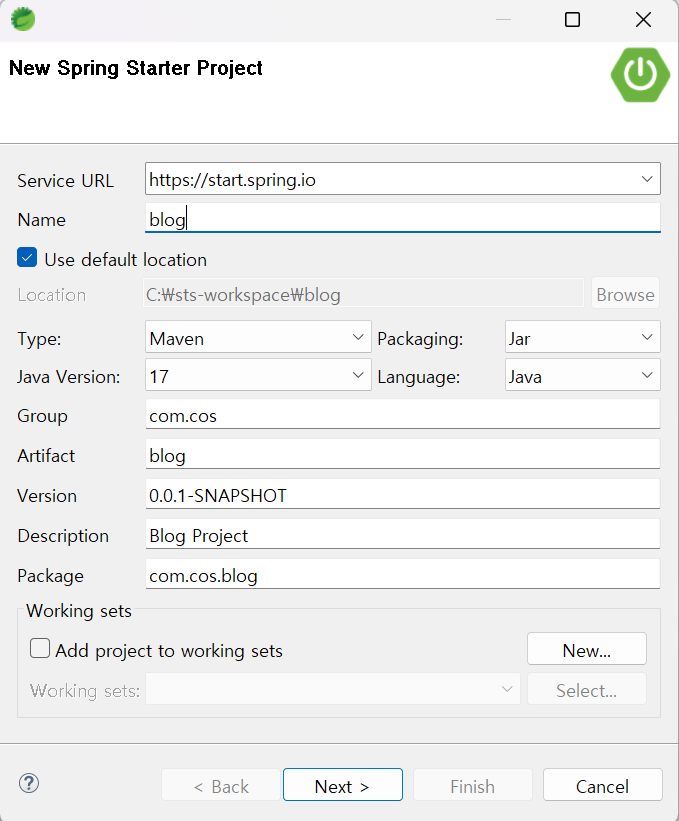Screen dimensions: 679x821
Task: Open the Language dropdown showing Java
Action: (x=583, y=375)
